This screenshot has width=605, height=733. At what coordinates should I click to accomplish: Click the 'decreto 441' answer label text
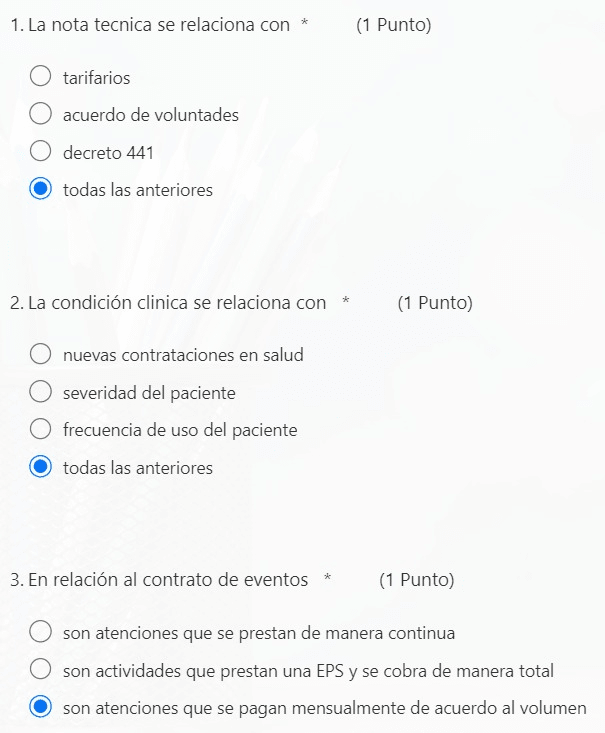tap(108, 152)
